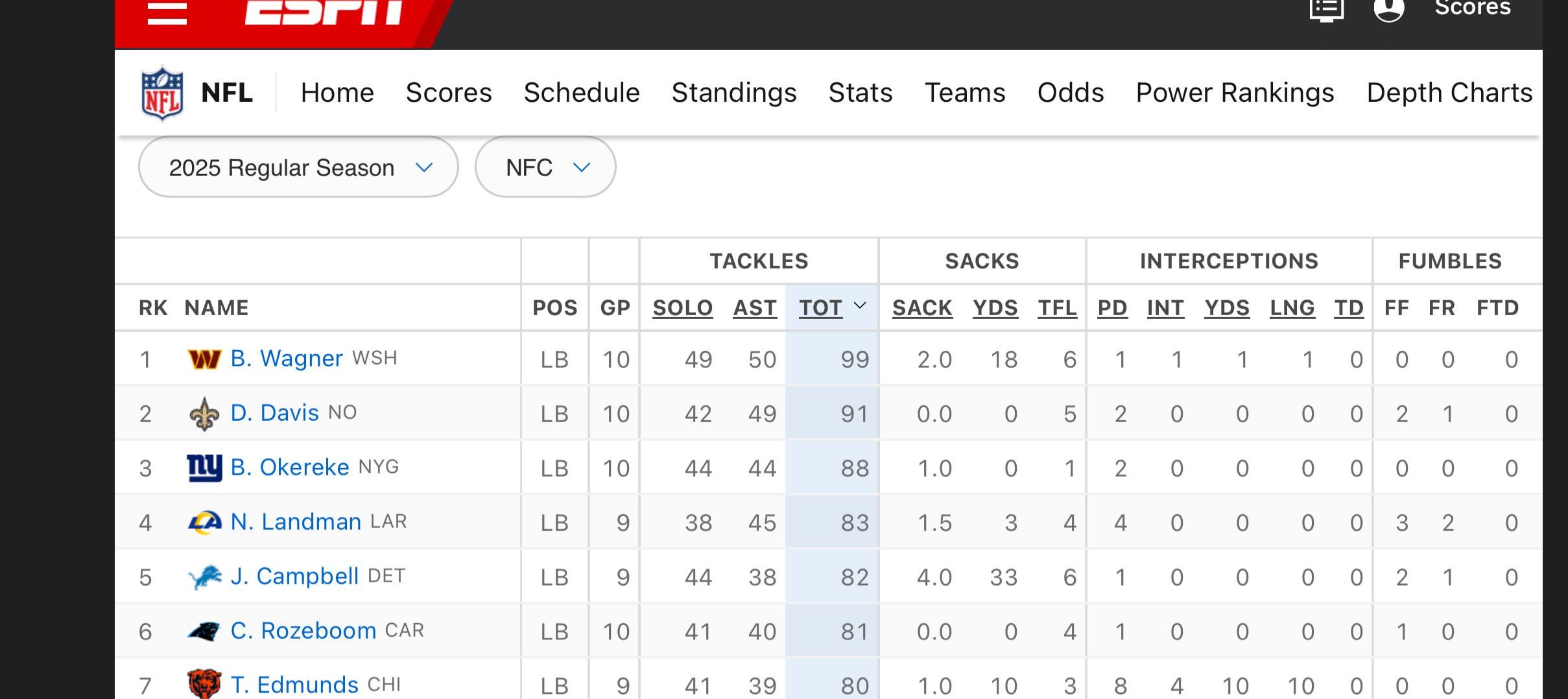This screenshot has width=1568, height=699.
Task: Click the Los Angeles Rams logo
Action: pos(204,522)
